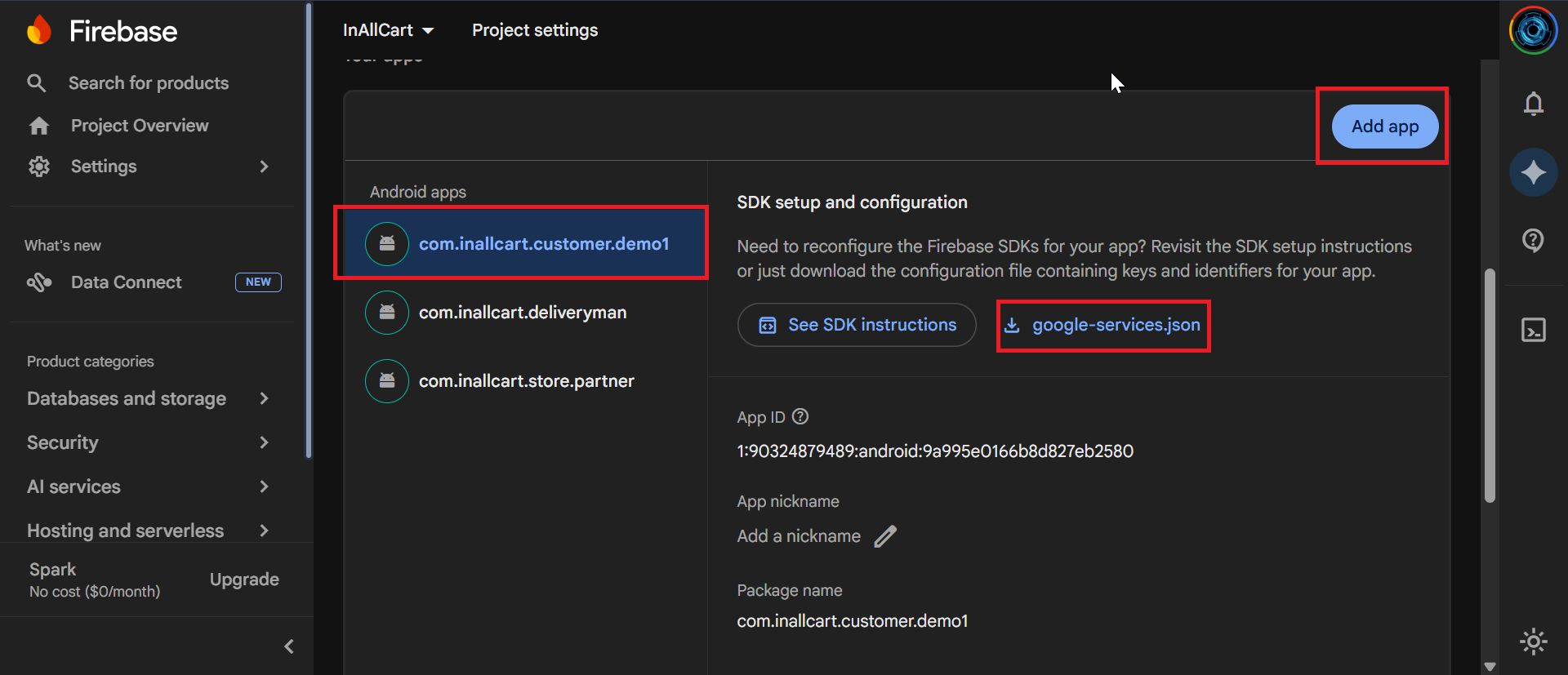Click the sidebar vertical scrollbar
The width and height of the screenshot is (1568, 675).
(x=309, y=231)
